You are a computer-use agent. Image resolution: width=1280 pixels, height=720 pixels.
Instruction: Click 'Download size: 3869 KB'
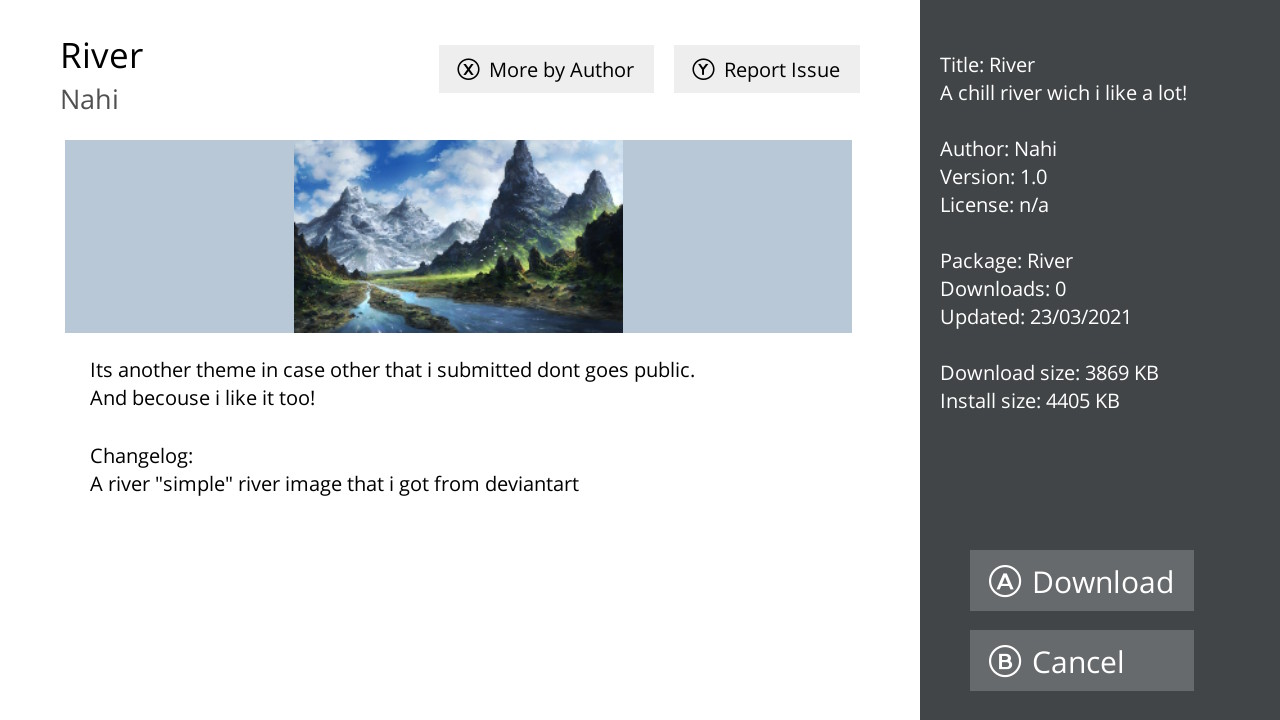[x=1049, y=373]
